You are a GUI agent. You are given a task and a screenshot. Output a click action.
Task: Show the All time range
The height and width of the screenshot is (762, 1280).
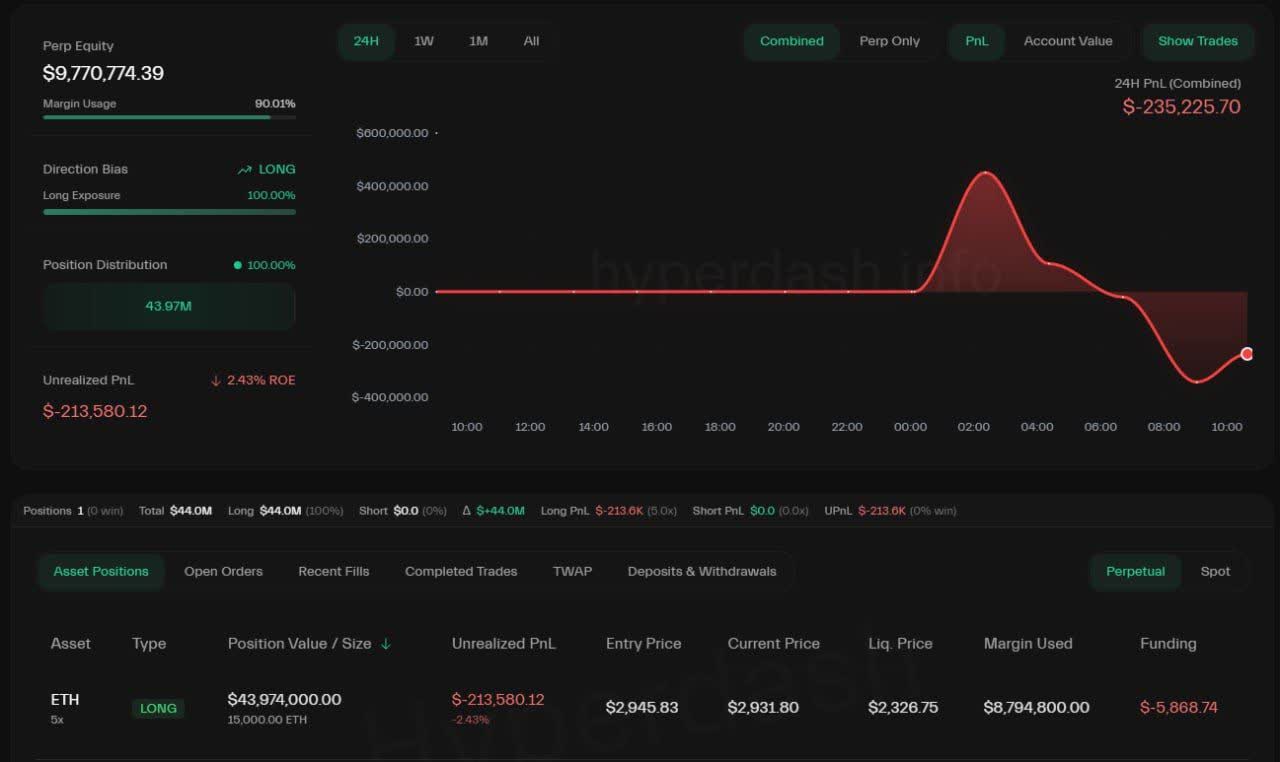531,41
